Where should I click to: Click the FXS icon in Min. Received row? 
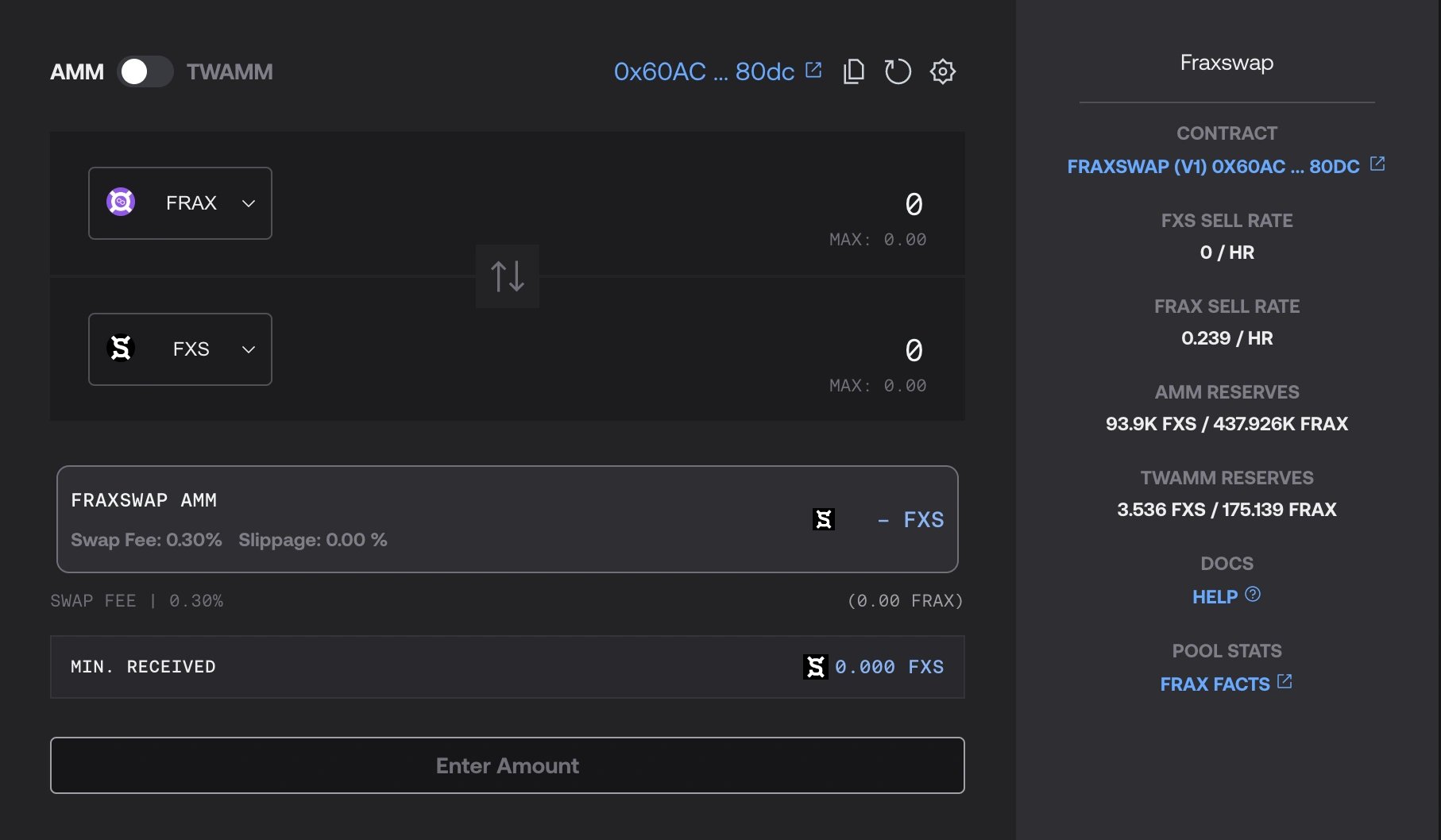pyautogui.click(x=816, y=667)
